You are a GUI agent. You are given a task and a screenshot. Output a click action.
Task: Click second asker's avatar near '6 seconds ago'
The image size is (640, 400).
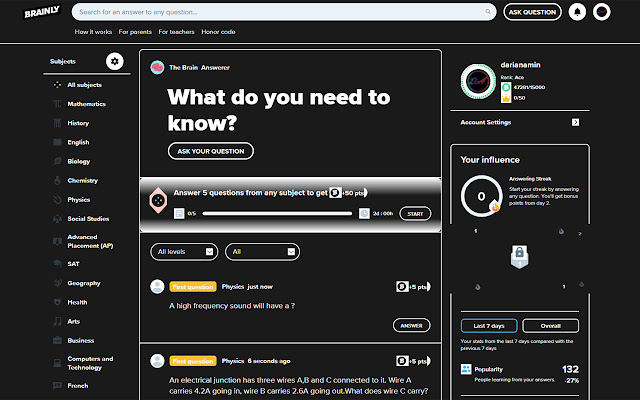pos(157,361)
